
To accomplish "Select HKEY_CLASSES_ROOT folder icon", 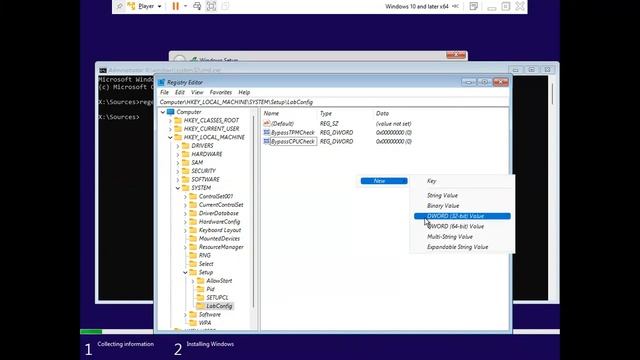I will [178, 120].
